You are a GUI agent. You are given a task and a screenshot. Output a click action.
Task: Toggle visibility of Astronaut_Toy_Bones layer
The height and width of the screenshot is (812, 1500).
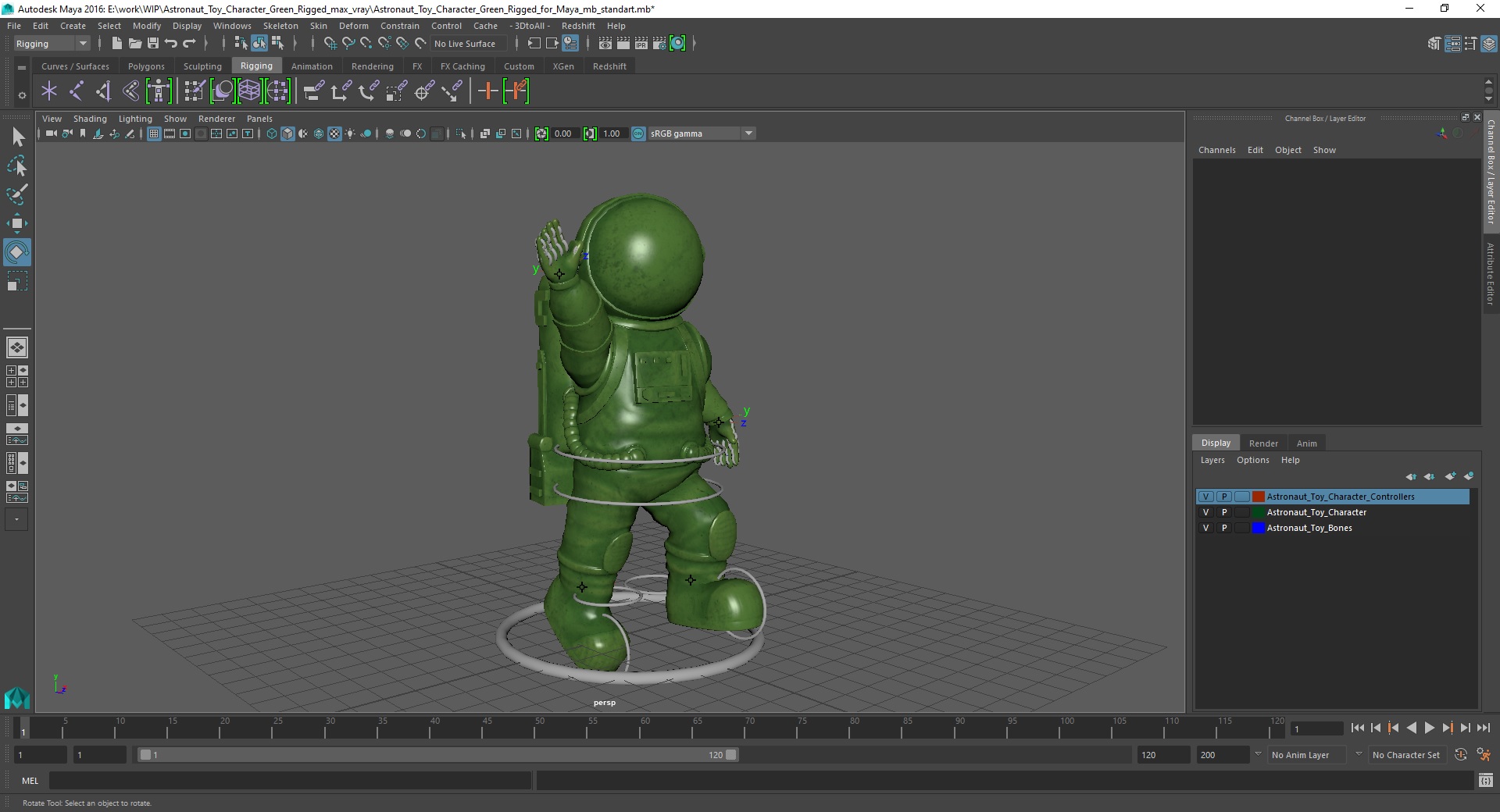click(1205, 528)
